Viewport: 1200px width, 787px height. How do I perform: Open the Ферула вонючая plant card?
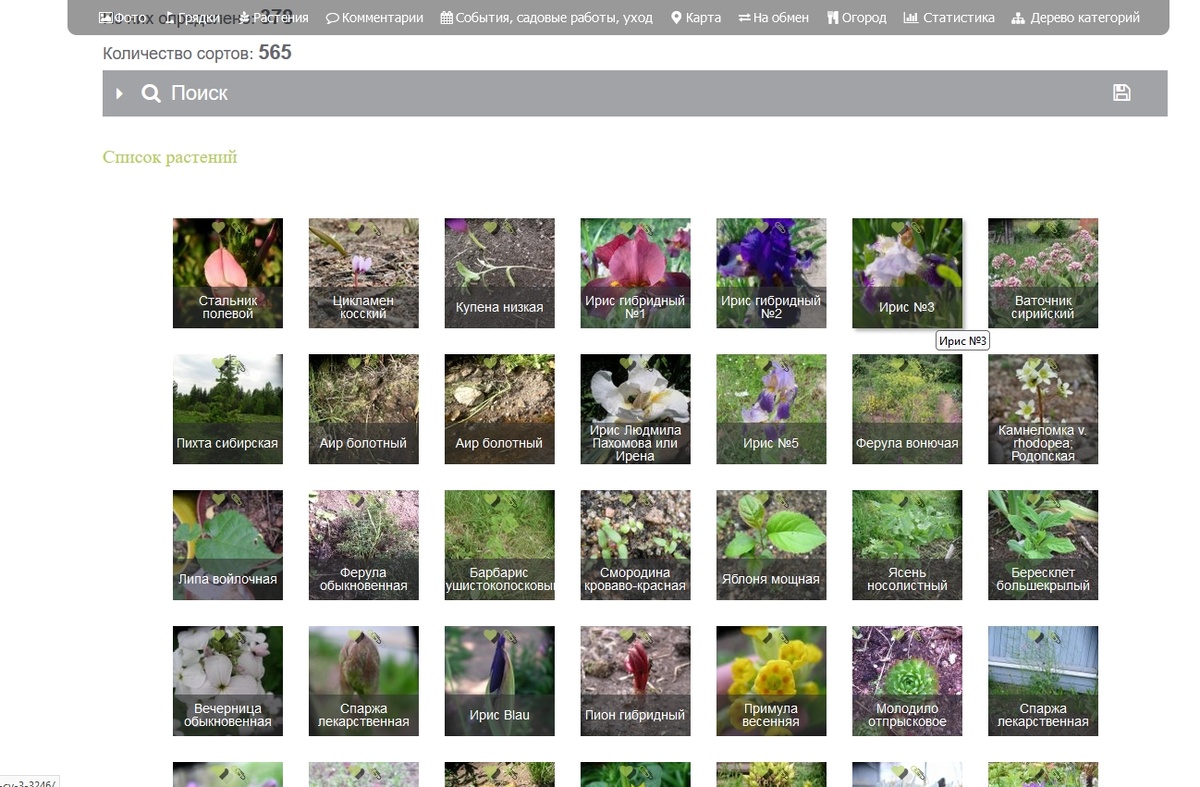pyautogui.click(x=907, y=409)
